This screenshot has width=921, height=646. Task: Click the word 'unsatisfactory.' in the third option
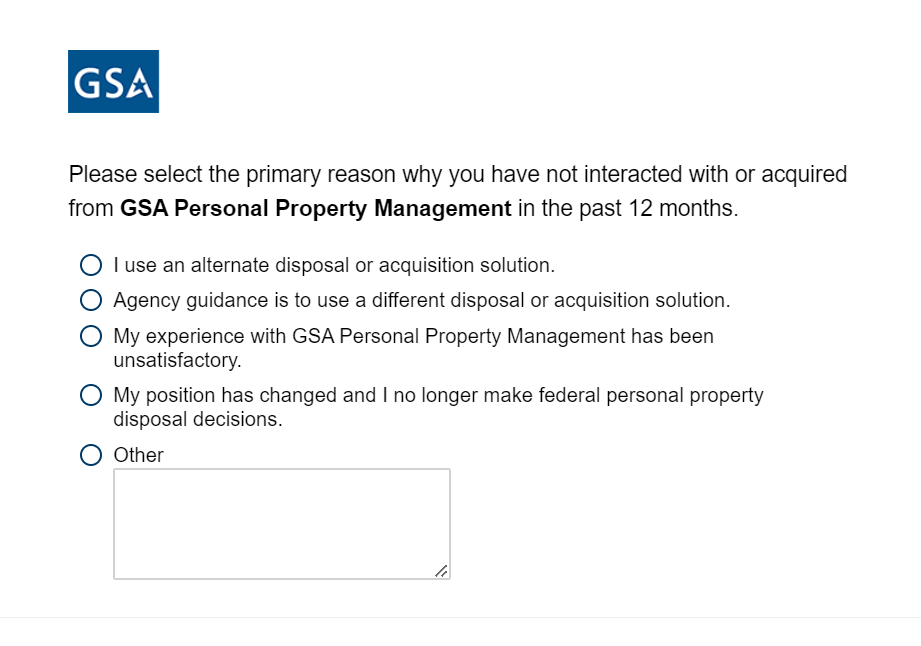pyautogui.click(x=177, y=360)
